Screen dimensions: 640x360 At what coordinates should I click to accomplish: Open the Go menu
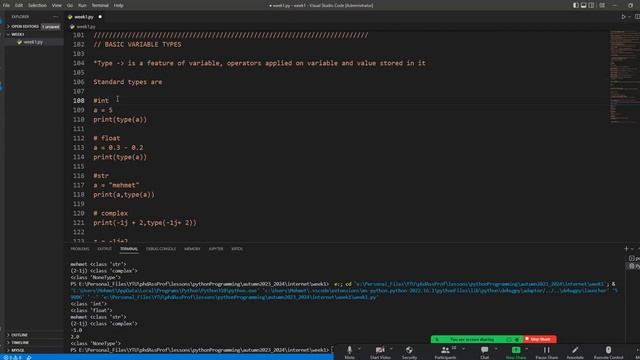point(70,5)
